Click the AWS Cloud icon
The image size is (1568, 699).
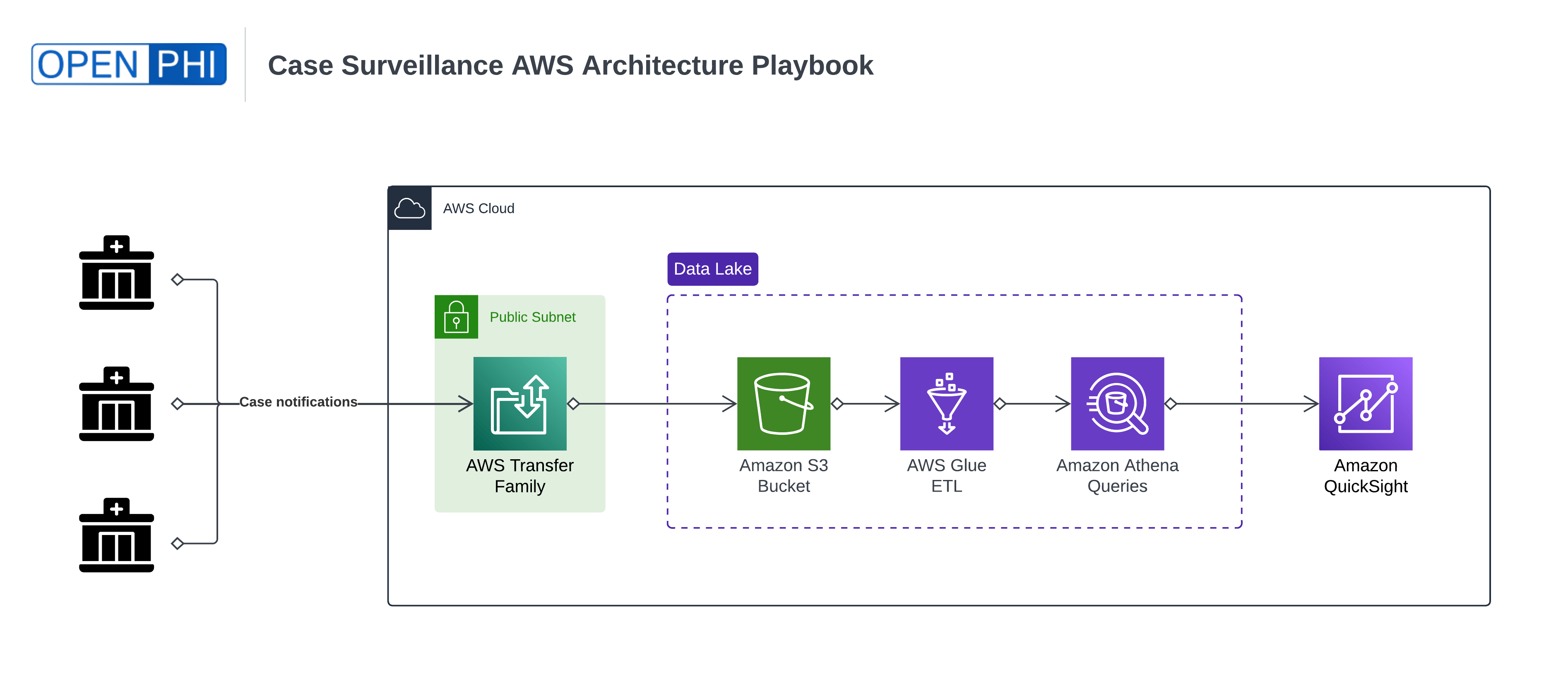[x=410, y=208]
